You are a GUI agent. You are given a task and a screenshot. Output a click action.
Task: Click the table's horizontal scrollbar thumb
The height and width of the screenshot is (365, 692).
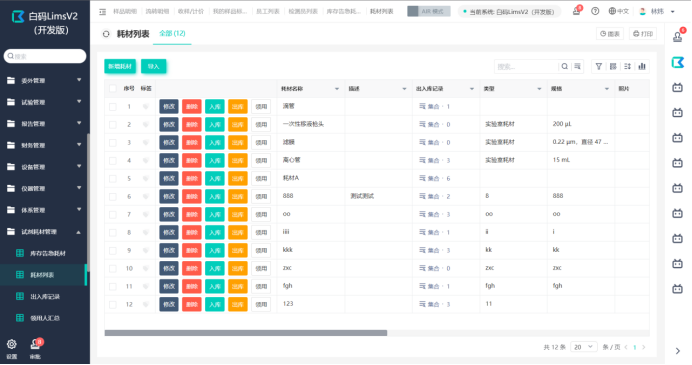(x=246, y=333)
